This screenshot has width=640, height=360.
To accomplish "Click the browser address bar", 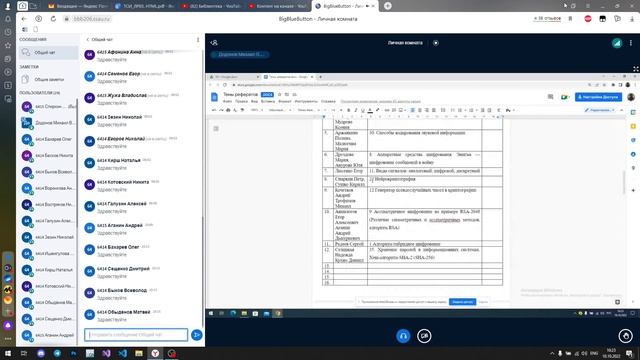I will click(x=92, y=19).
